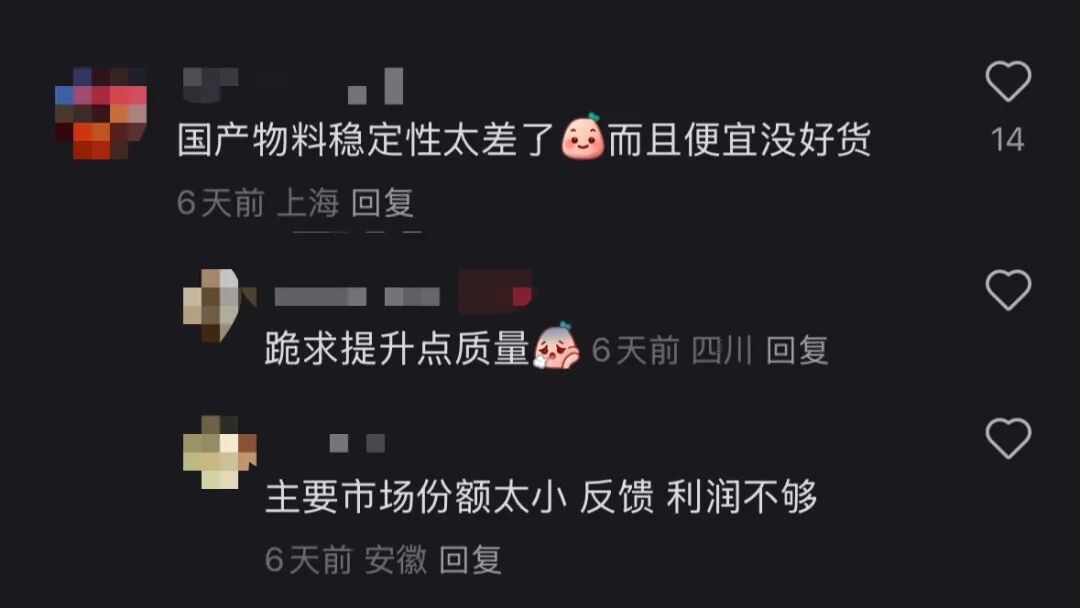Open the top commenter's blurred username
Screen dimensions: 1080x608
[293, 85]
